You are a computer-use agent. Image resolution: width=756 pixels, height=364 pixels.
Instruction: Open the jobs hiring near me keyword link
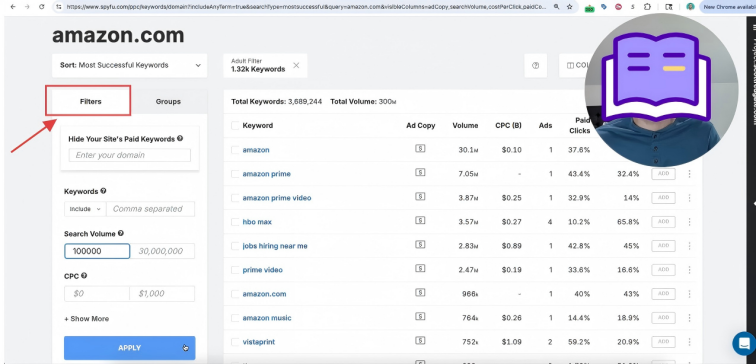(275, 246)
